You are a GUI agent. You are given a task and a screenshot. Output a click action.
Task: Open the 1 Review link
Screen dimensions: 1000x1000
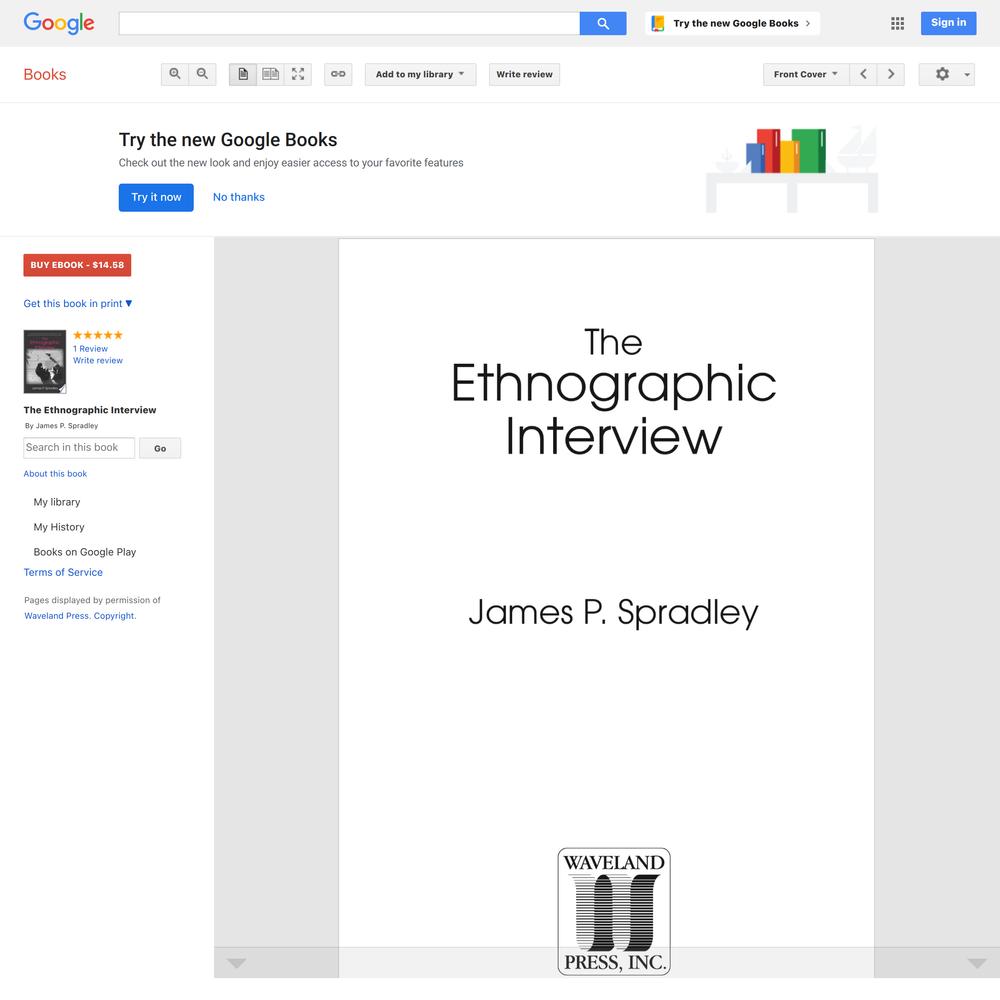click(91, 349)
